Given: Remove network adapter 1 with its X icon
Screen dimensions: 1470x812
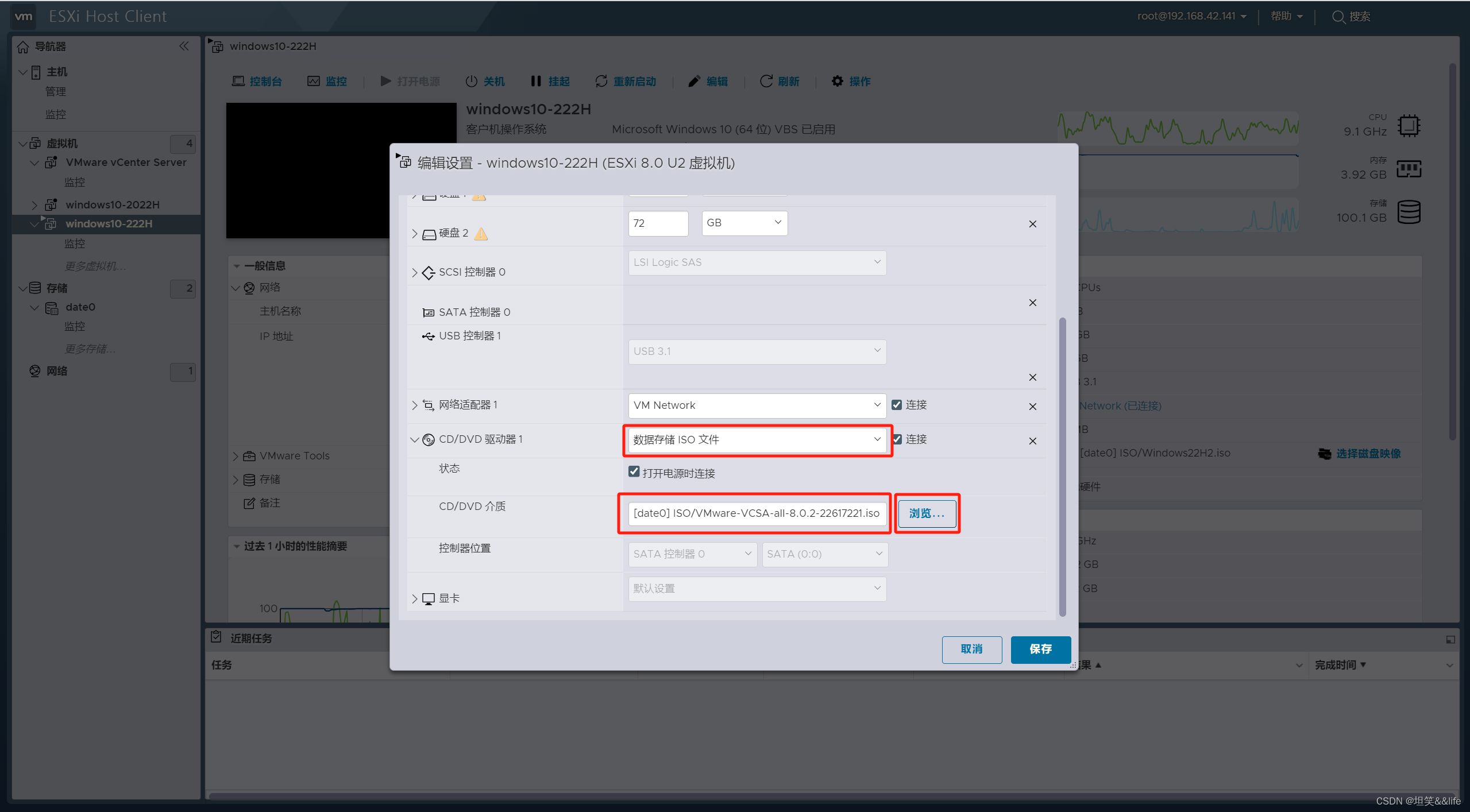Looking at the screenshot, I should pyautogui.click(x=1032, y=407).
